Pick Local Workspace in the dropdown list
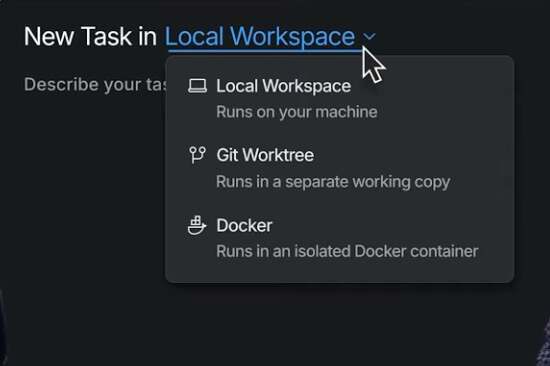Viewport: 550px width, 366px height. (339, 99)
